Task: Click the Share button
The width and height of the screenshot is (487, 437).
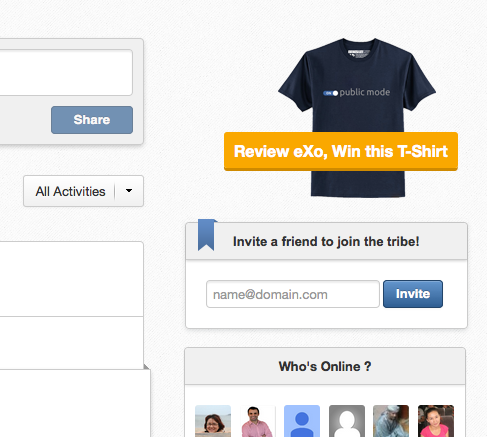Action: [92, 120]
